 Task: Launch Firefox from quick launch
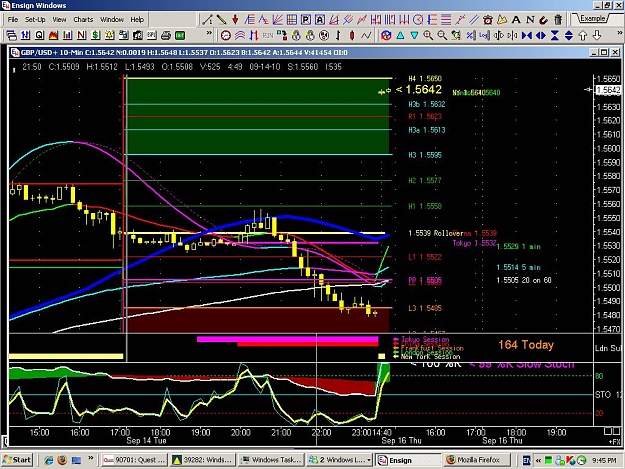tap(62, 460)
